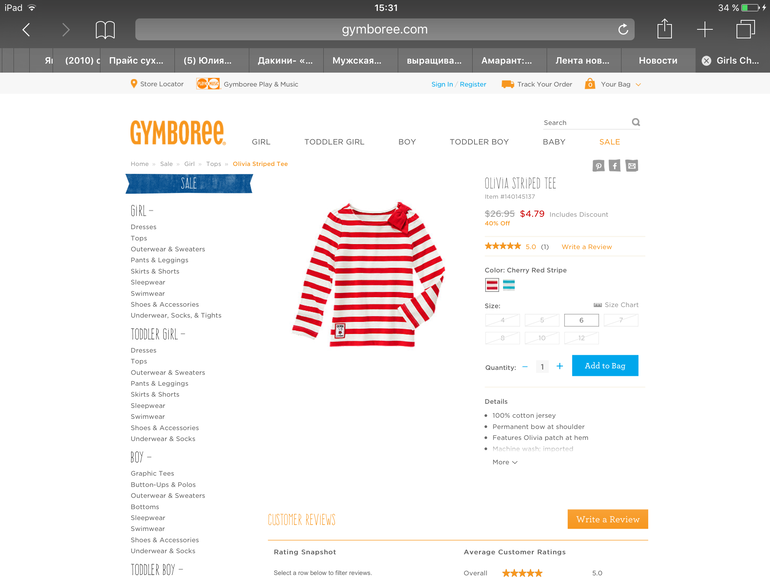The height and width of the screenshot is (578, 770).
Task: Switch to the Новости browser tab
Action: click(x=658, y=60)
